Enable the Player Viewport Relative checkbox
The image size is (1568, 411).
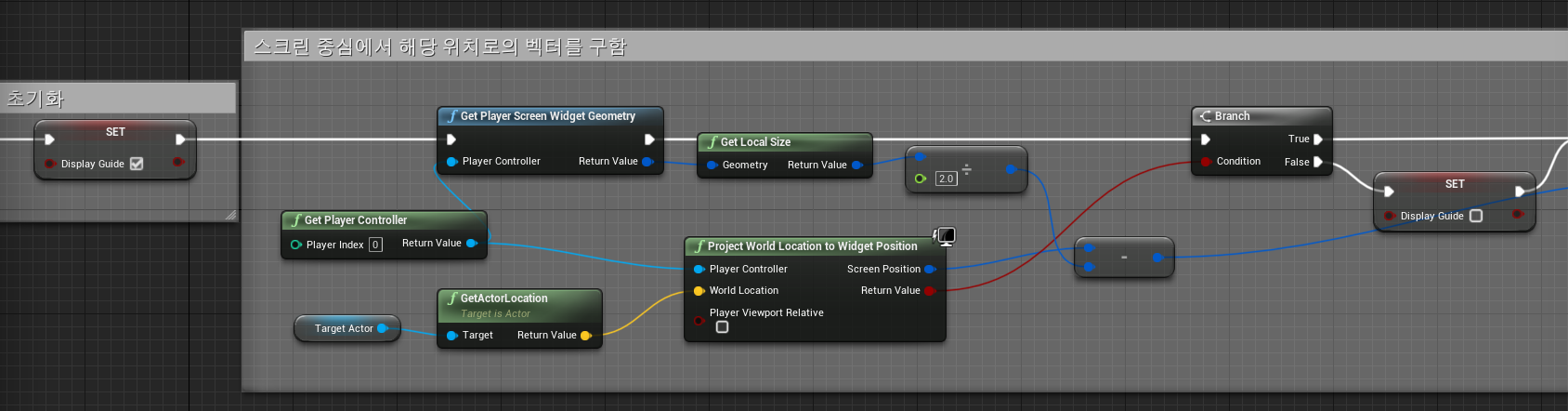click(x=722, y=327)
